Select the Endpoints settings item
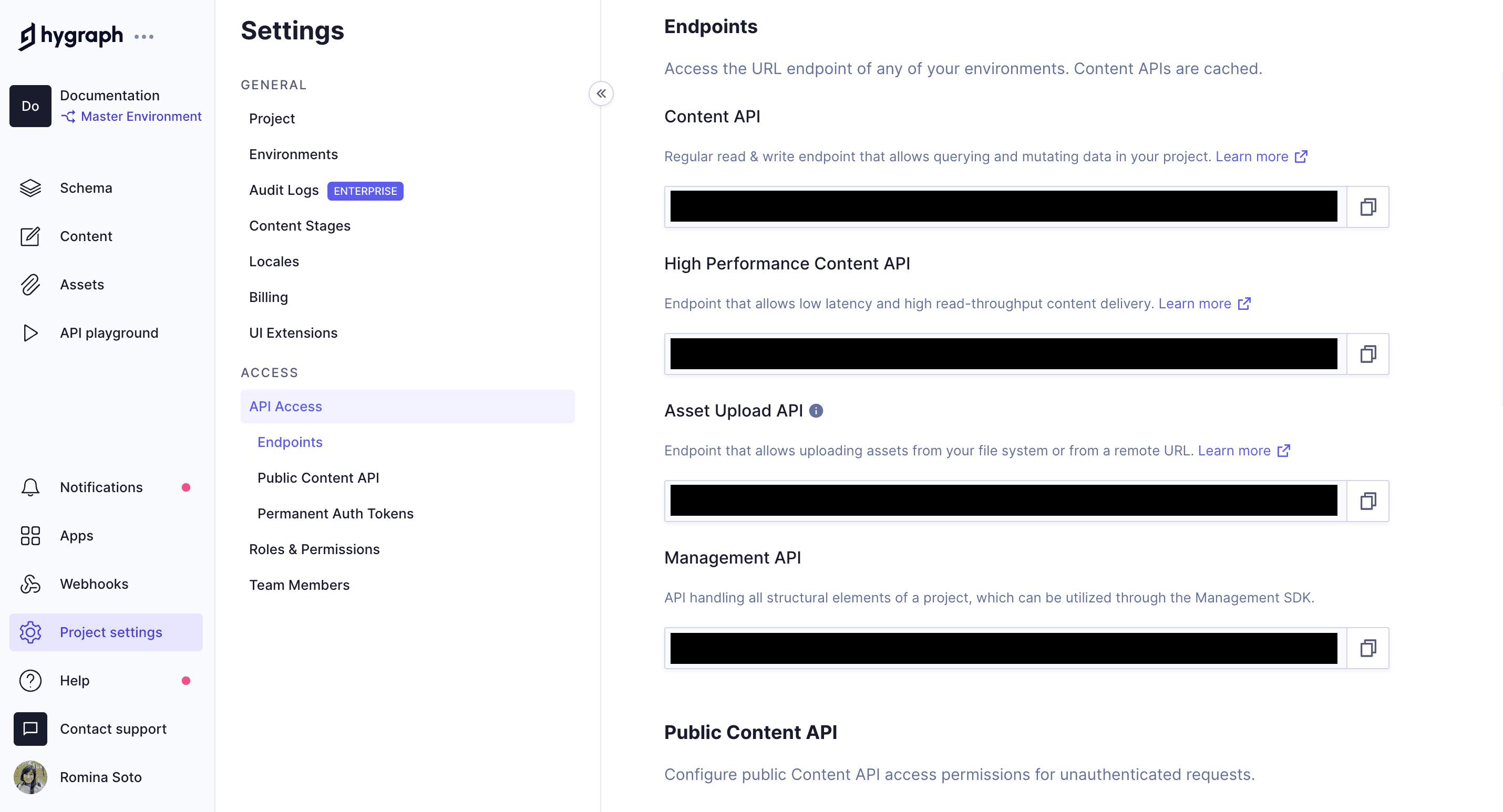The width and height of the screenshot is (1503, 812). tap(290, 442)
